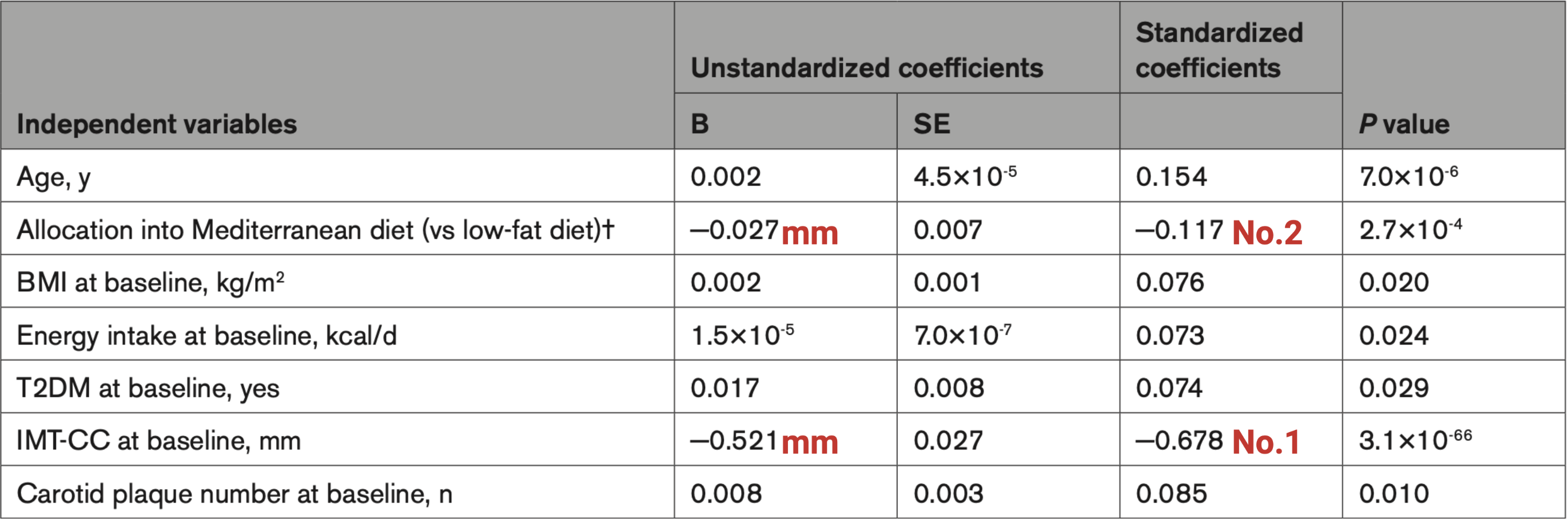Click Energy intake at baseline label
The image size is (1568, 522).
click(x=206, y=335)
